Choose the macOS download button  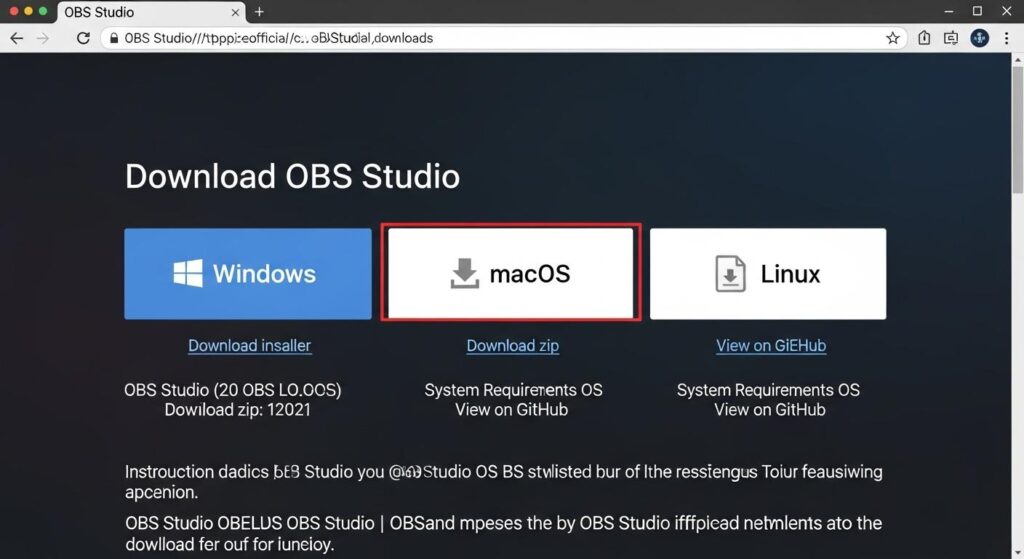pyautogui.click(x=511, y=273)
